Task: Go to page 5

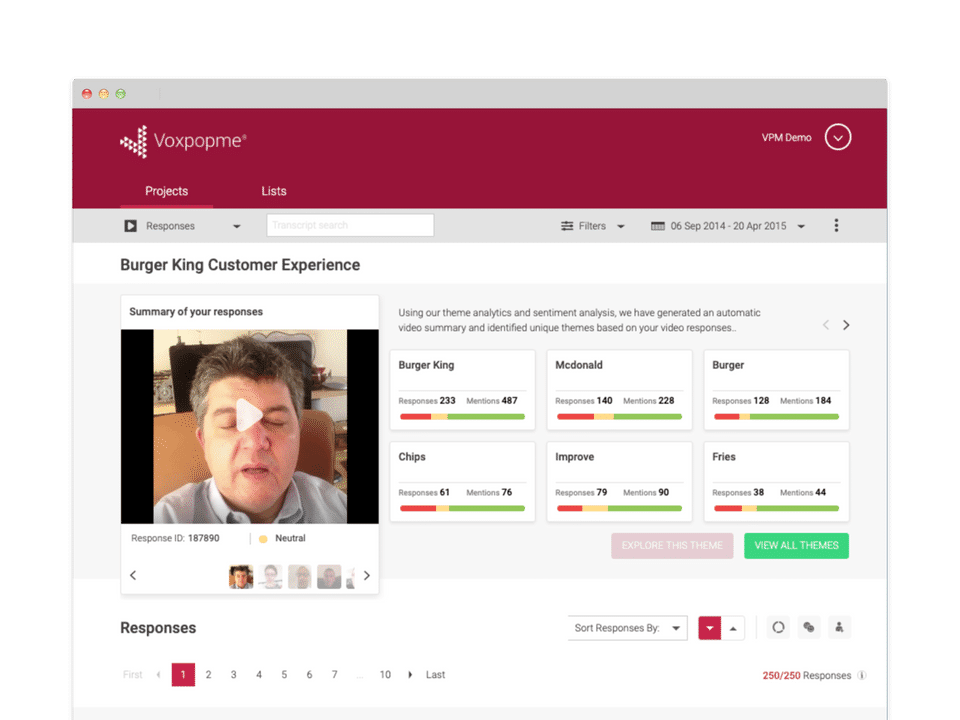Action: 284,675
